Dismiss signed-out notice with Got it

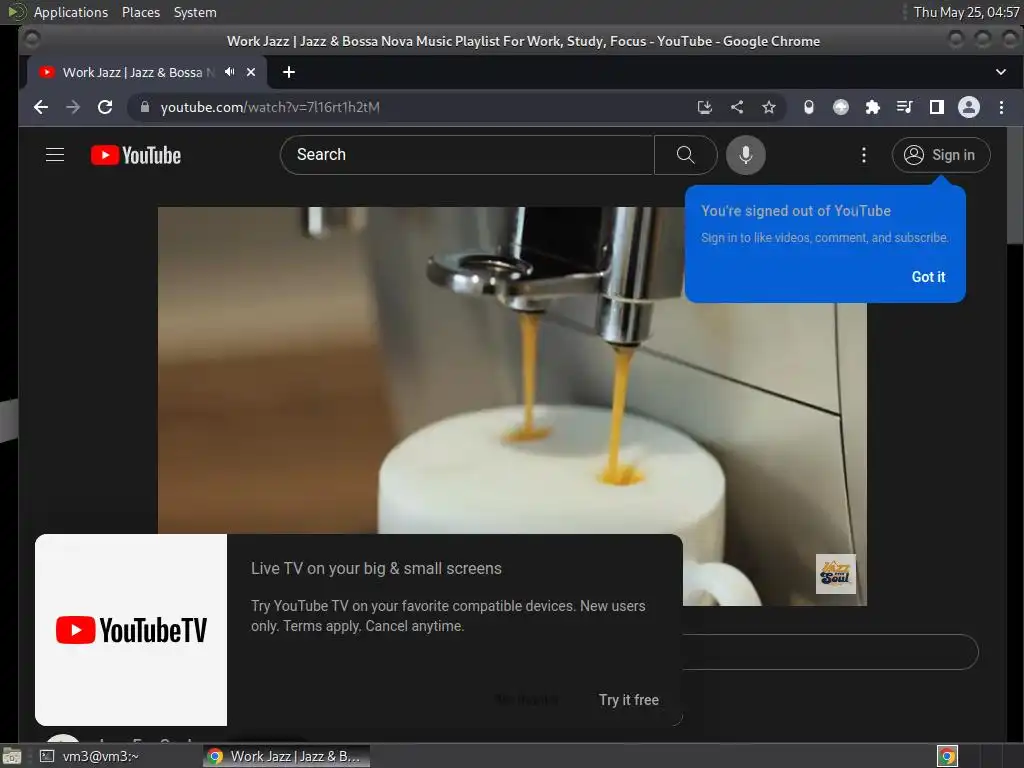[x=928, y=277]
